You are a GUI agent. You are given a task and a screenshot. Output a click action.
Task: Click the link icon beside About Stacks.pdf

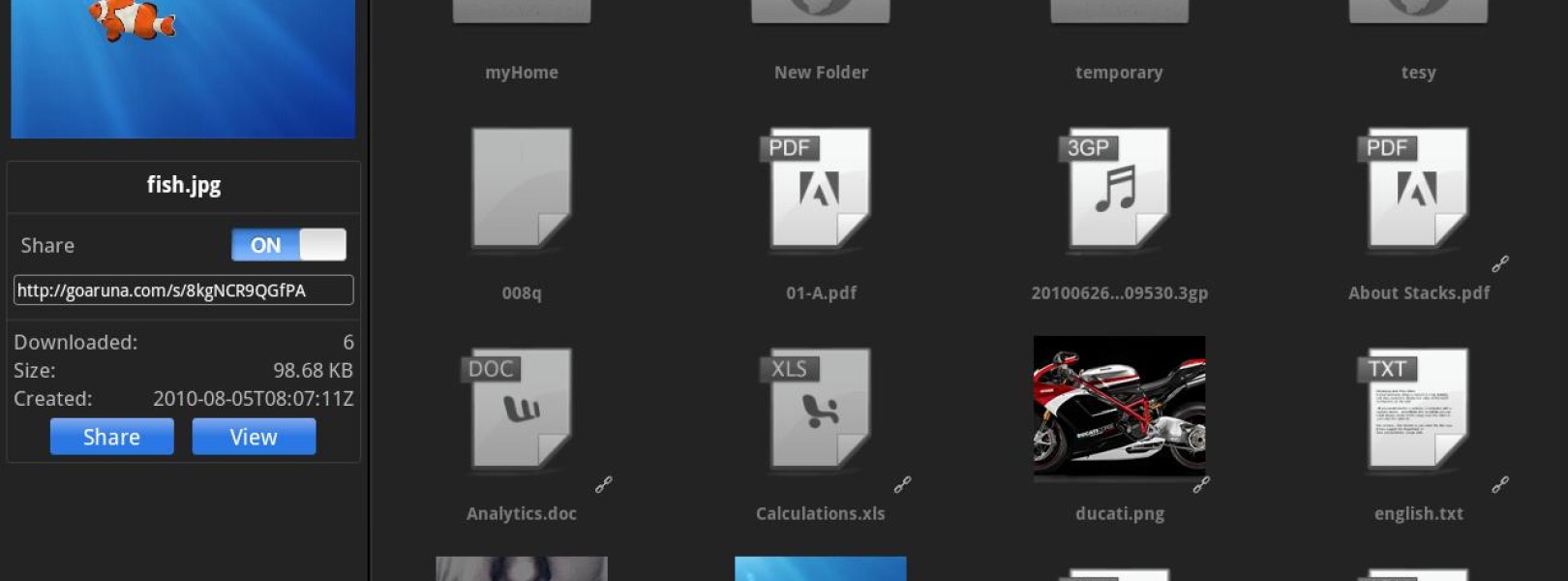point(1500,263)
